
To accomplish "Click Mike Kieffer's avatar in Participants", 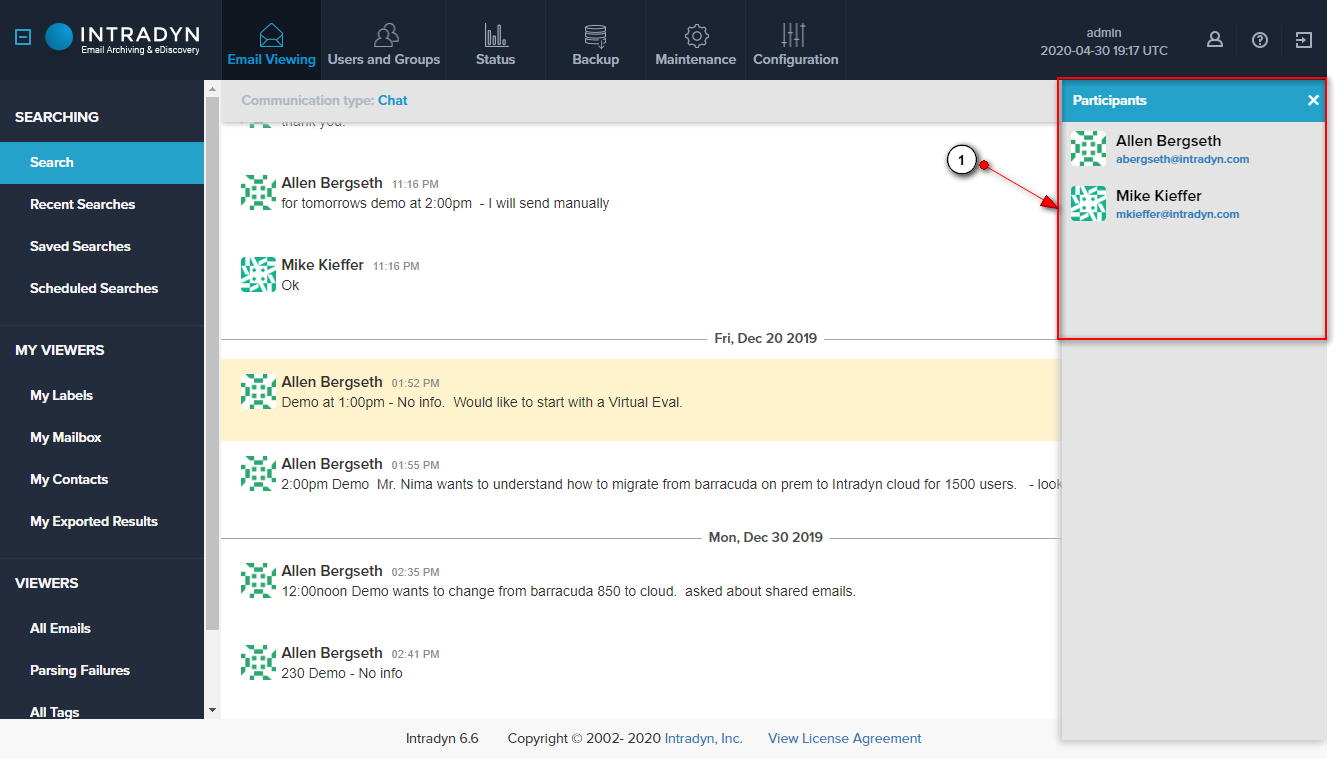I will [1088, 203].
